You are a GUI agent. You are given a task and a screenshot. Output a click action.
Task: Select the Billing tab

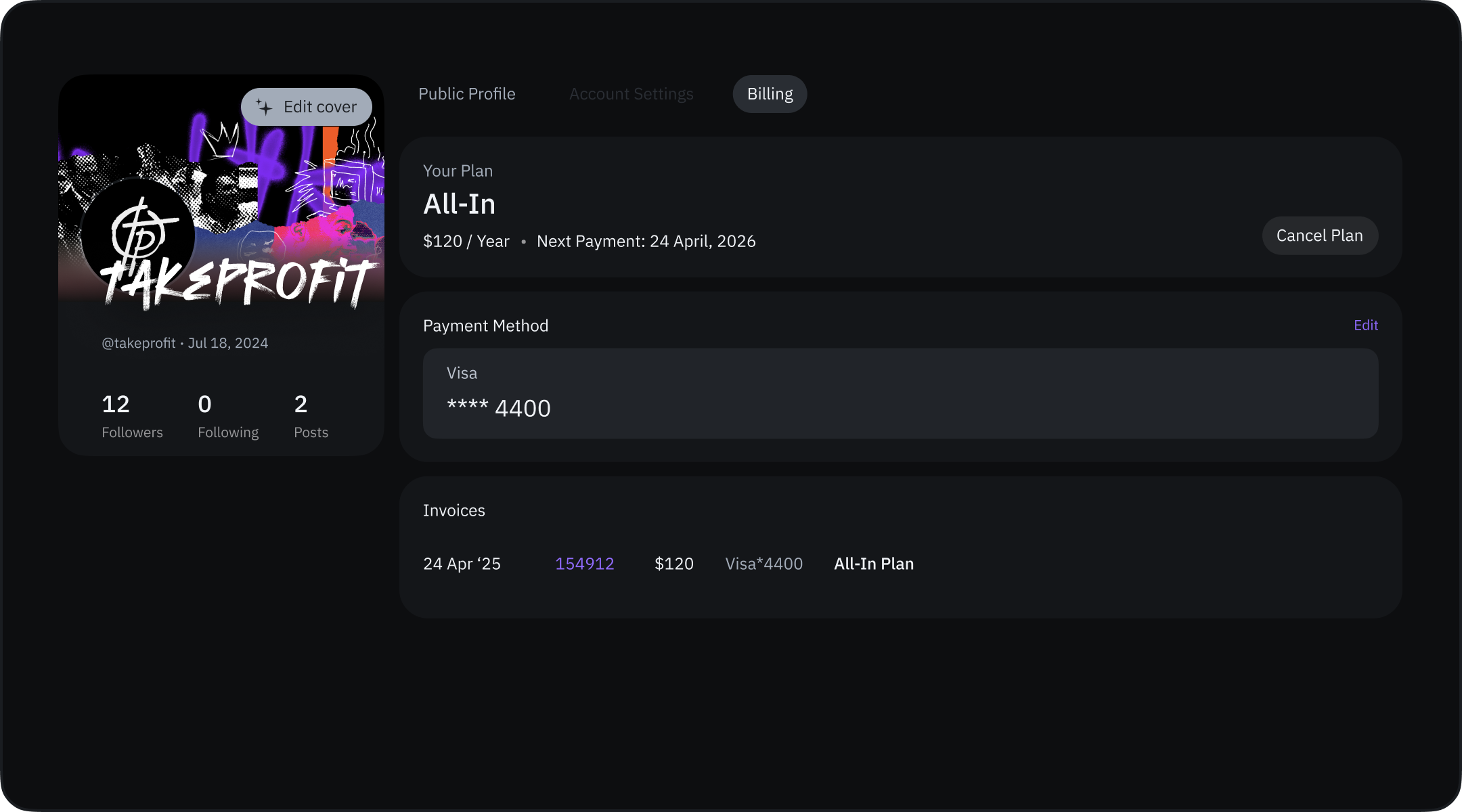(770, 94)
